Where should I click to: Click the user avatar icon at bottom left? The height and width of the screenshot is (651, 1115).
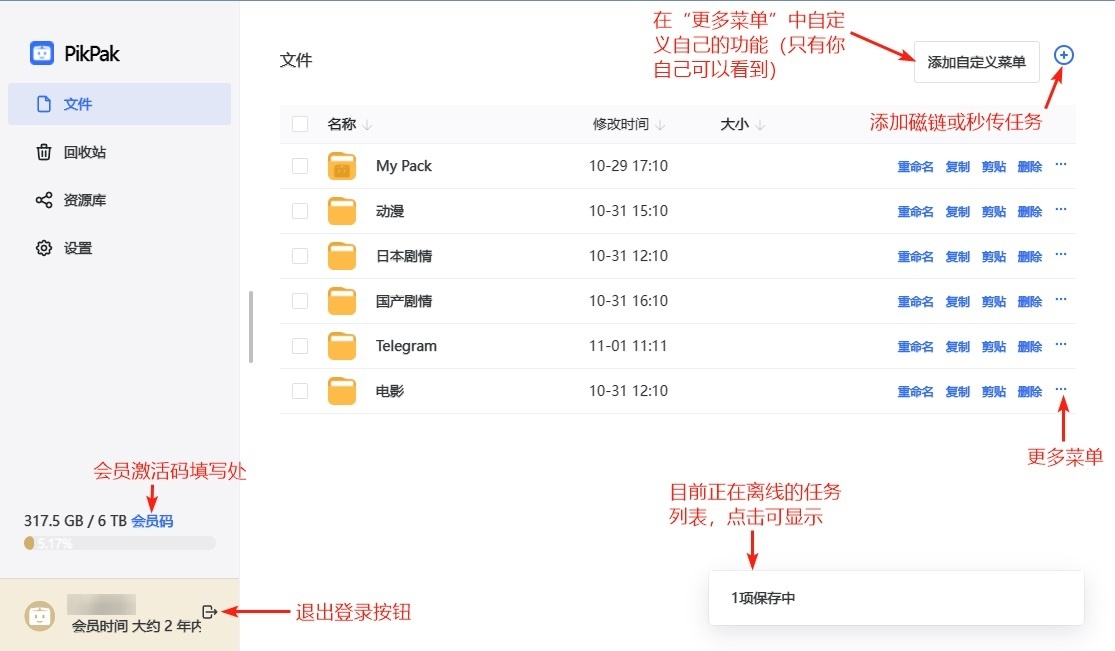(39, 615)
